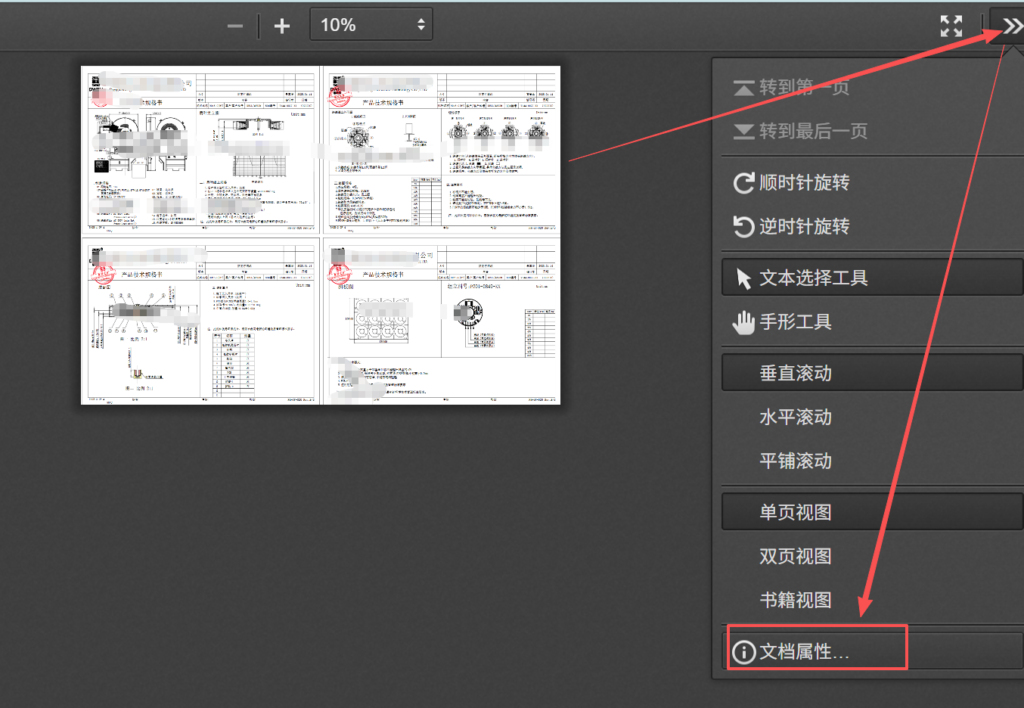Go to first page menu entry
This screenshot has height=708, width=1024.
coord(872,87)
